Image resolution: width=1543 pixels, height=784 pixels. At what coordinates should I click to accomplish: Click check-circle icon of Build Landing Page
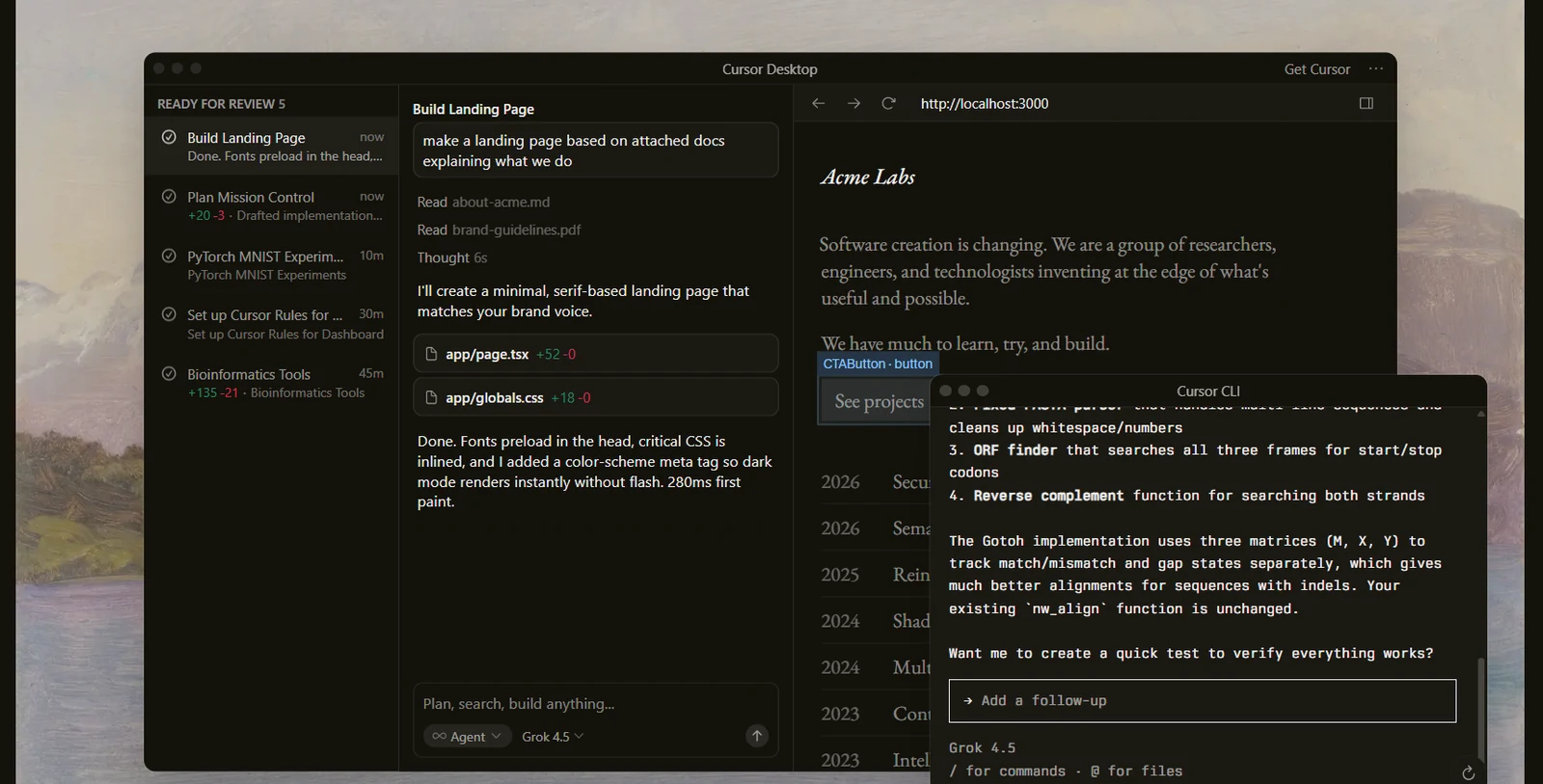coord(169,137)
